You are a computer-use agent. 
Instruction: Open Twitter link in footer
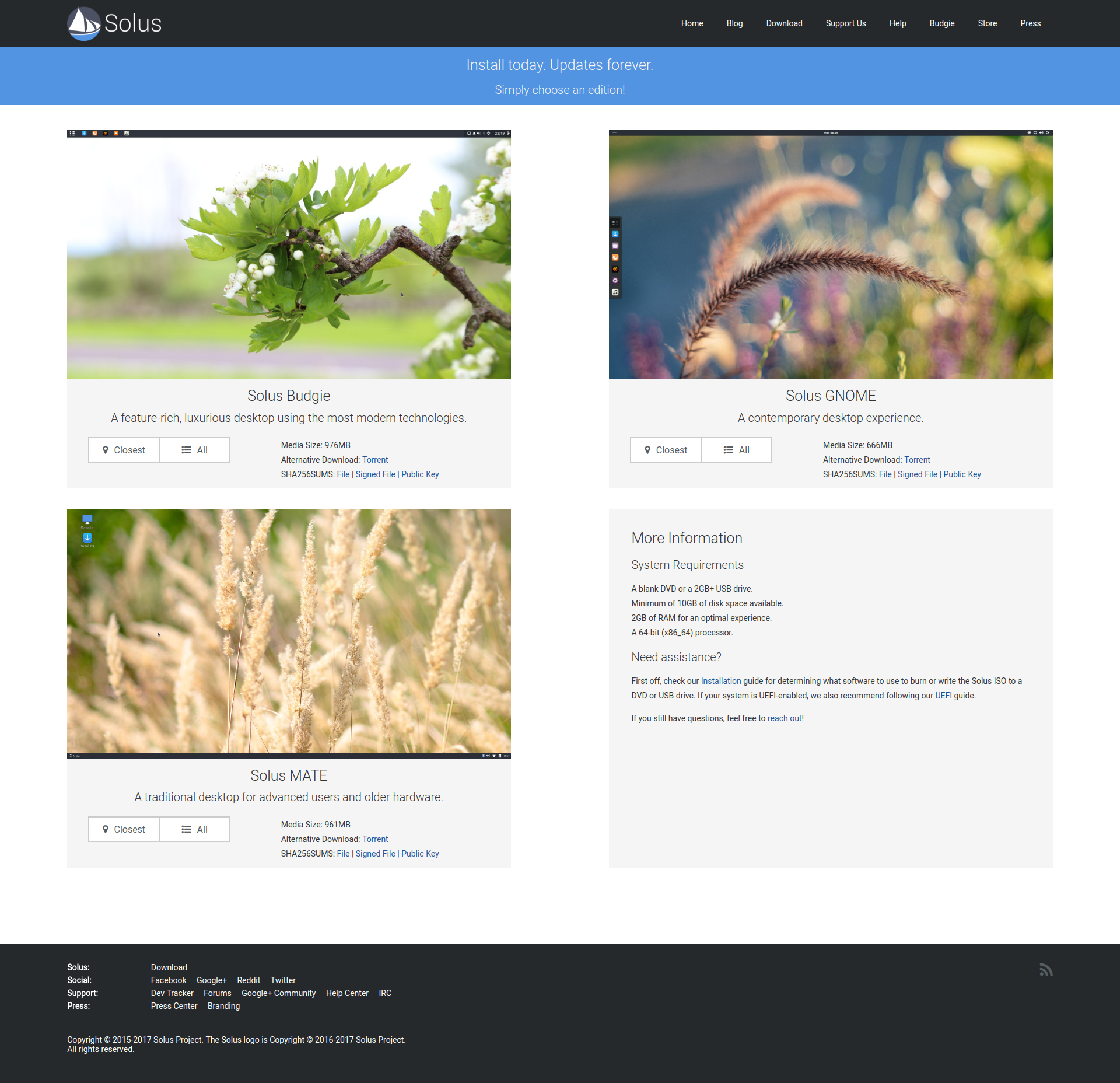tap(283, 980)
